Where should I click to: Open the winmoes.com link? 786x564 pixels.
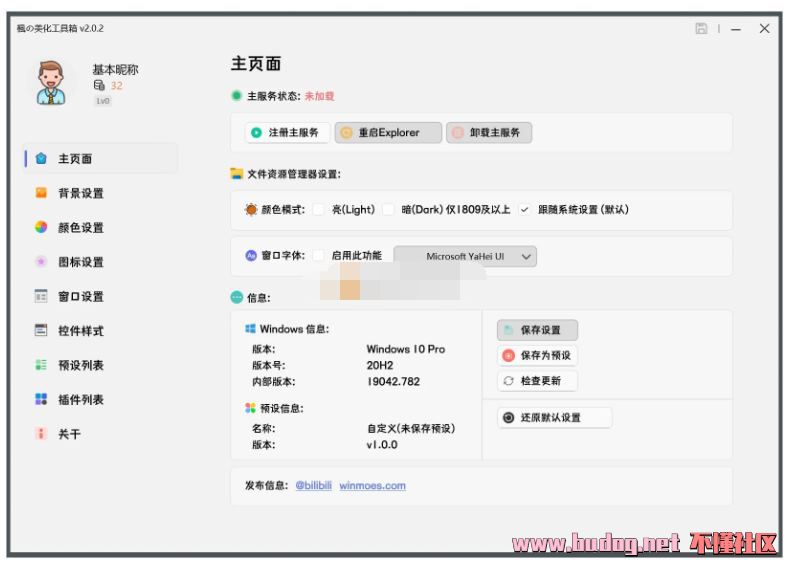point(372,486)
